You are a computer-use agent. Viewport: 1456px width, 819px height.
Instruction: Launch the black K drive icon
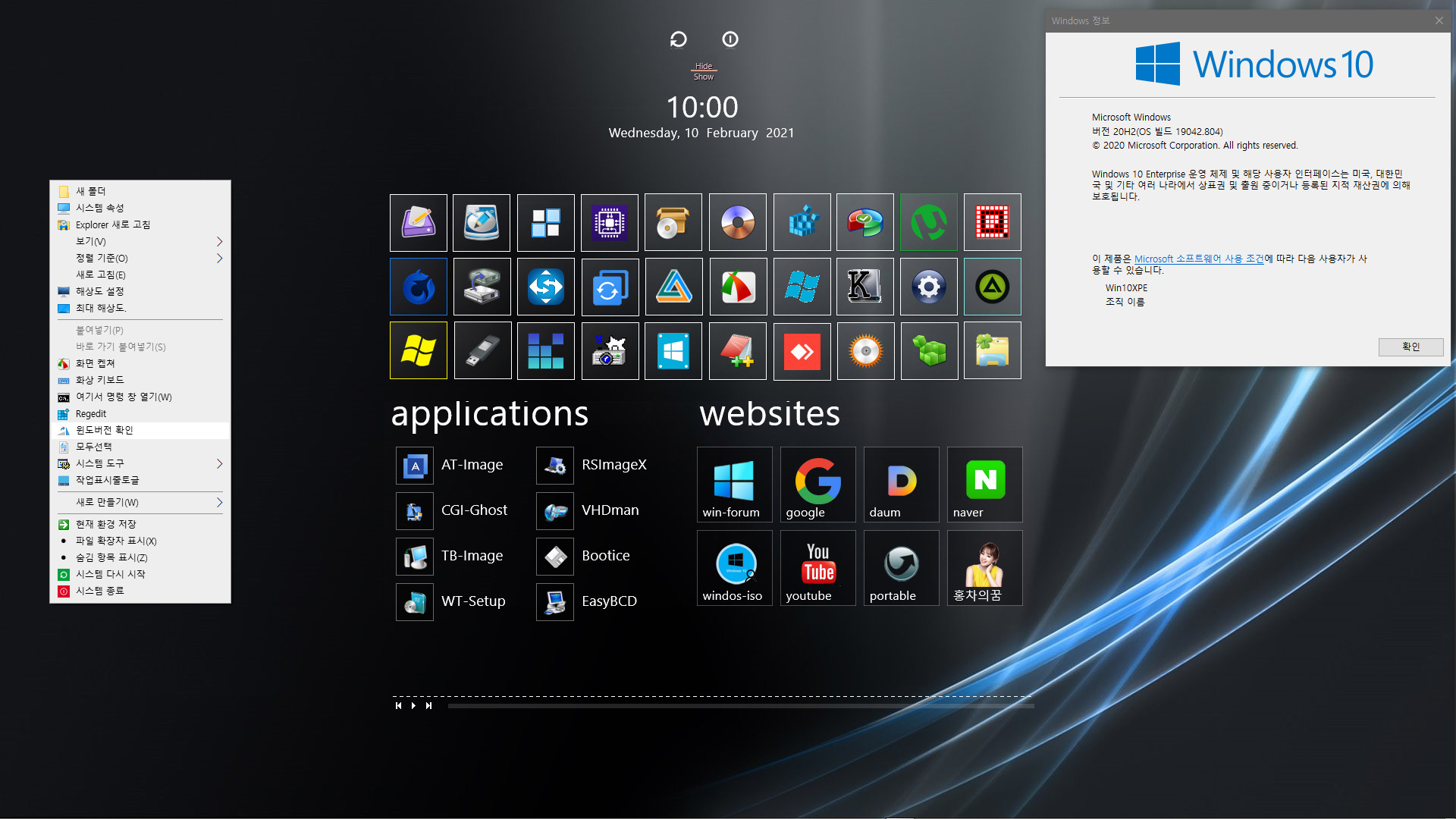pos(865,287)
